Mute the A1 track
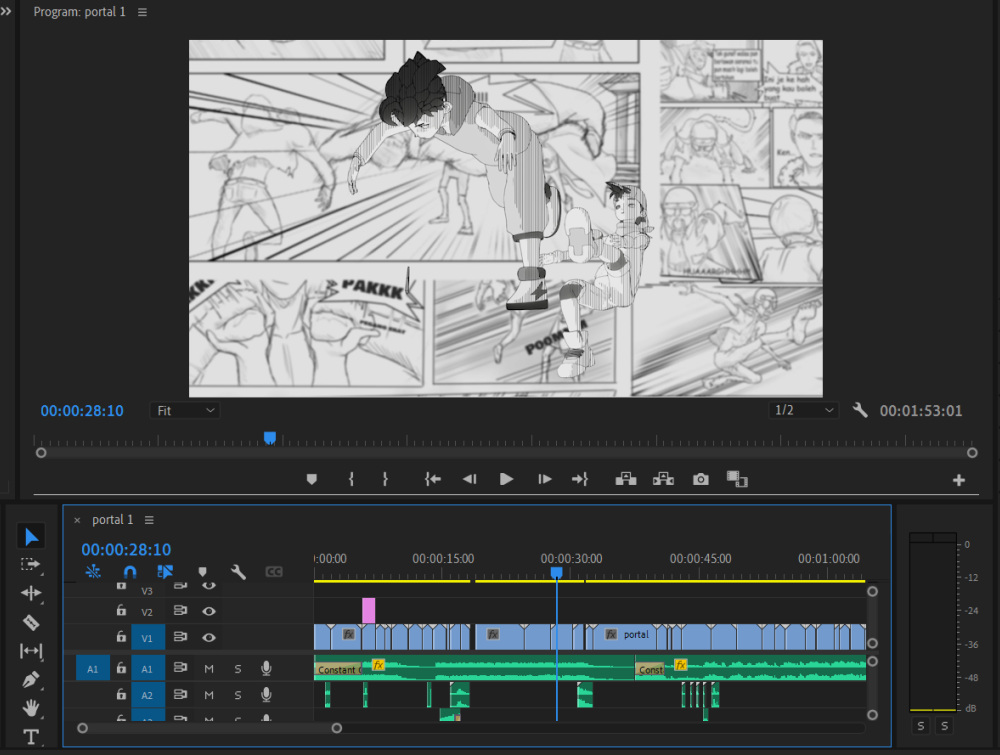 (209, 668)
